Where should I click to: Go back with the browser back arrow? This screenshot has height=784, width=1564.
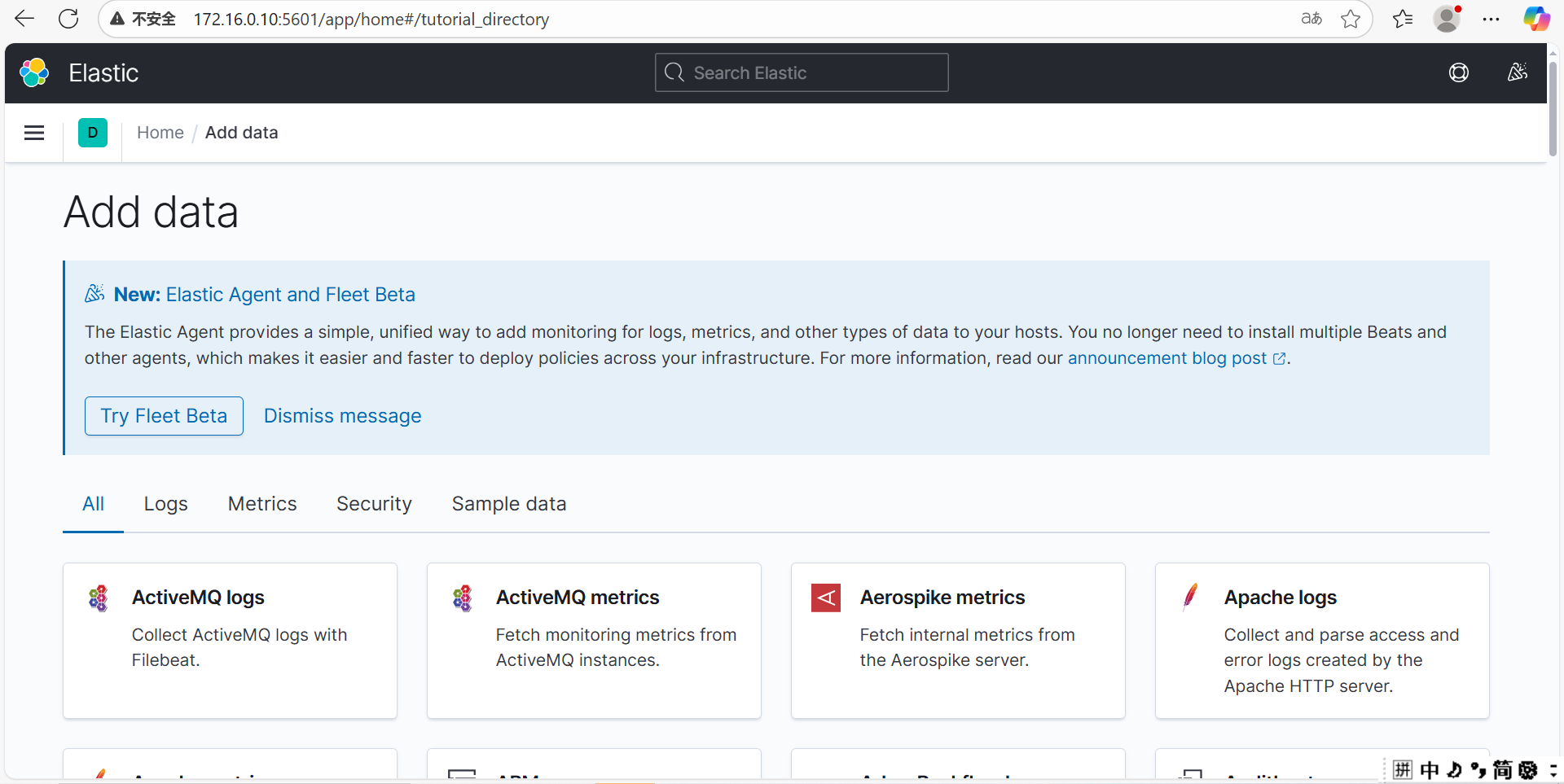tap(24, 19)
